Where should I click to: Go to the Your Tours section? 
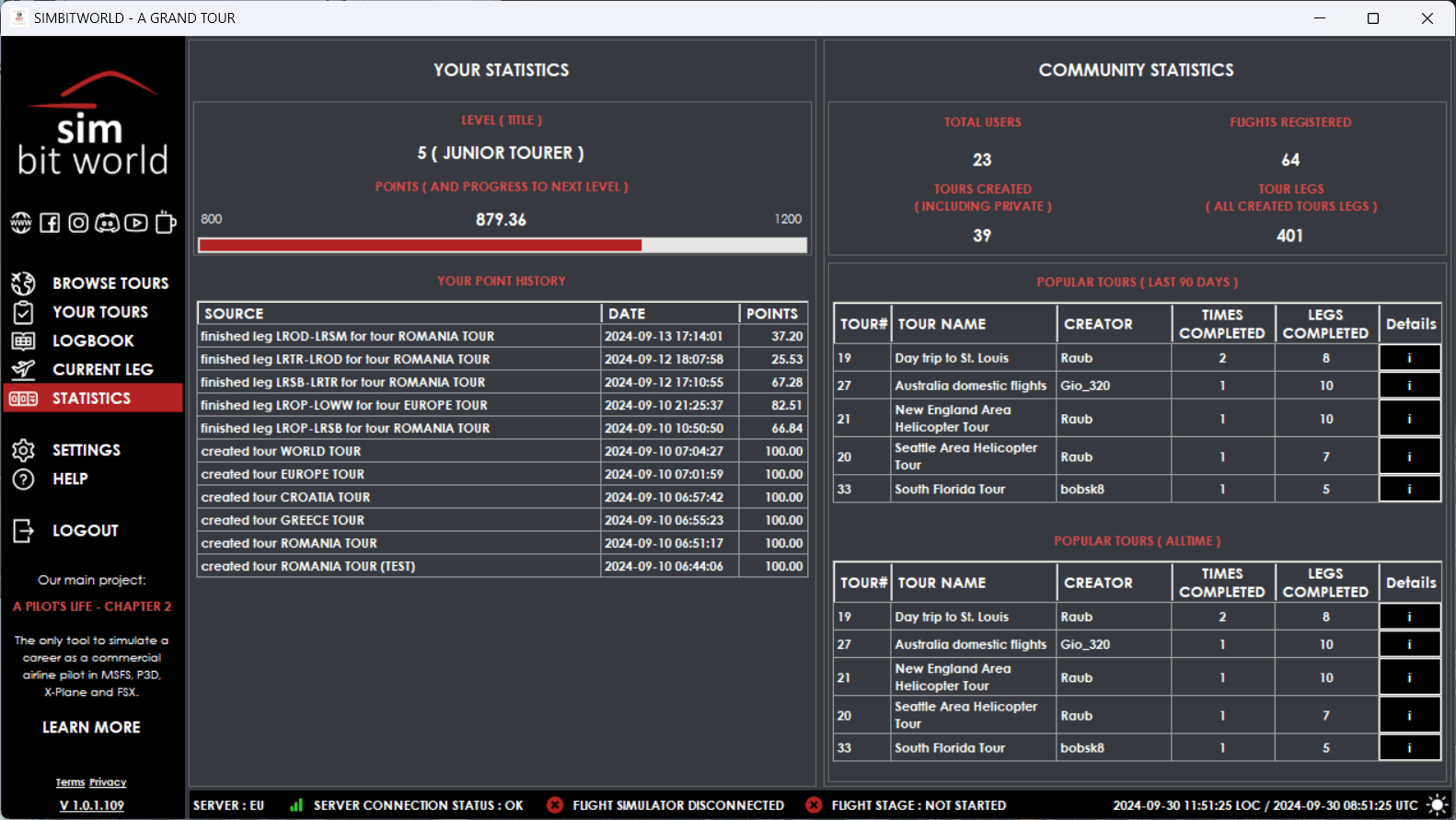[99, 312]
